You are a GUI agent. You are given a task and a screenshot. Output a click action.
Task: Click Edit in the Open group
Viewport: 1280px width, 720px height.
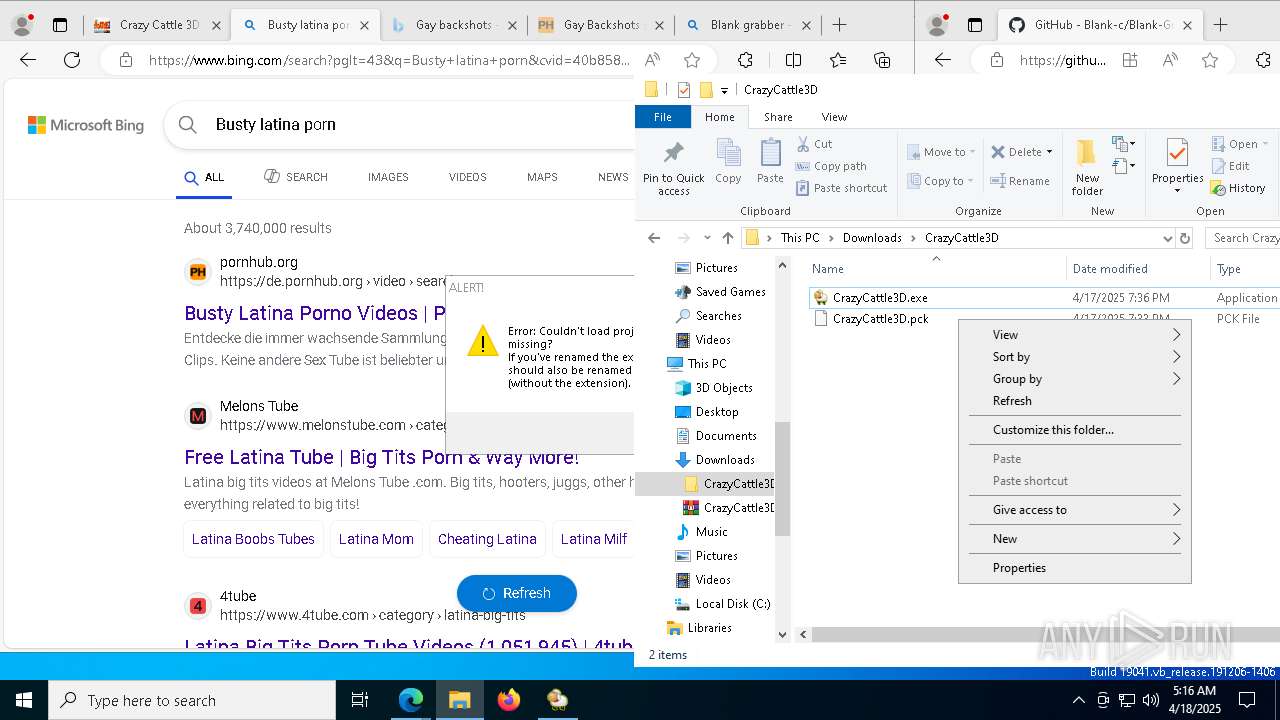click(1230, 166)
